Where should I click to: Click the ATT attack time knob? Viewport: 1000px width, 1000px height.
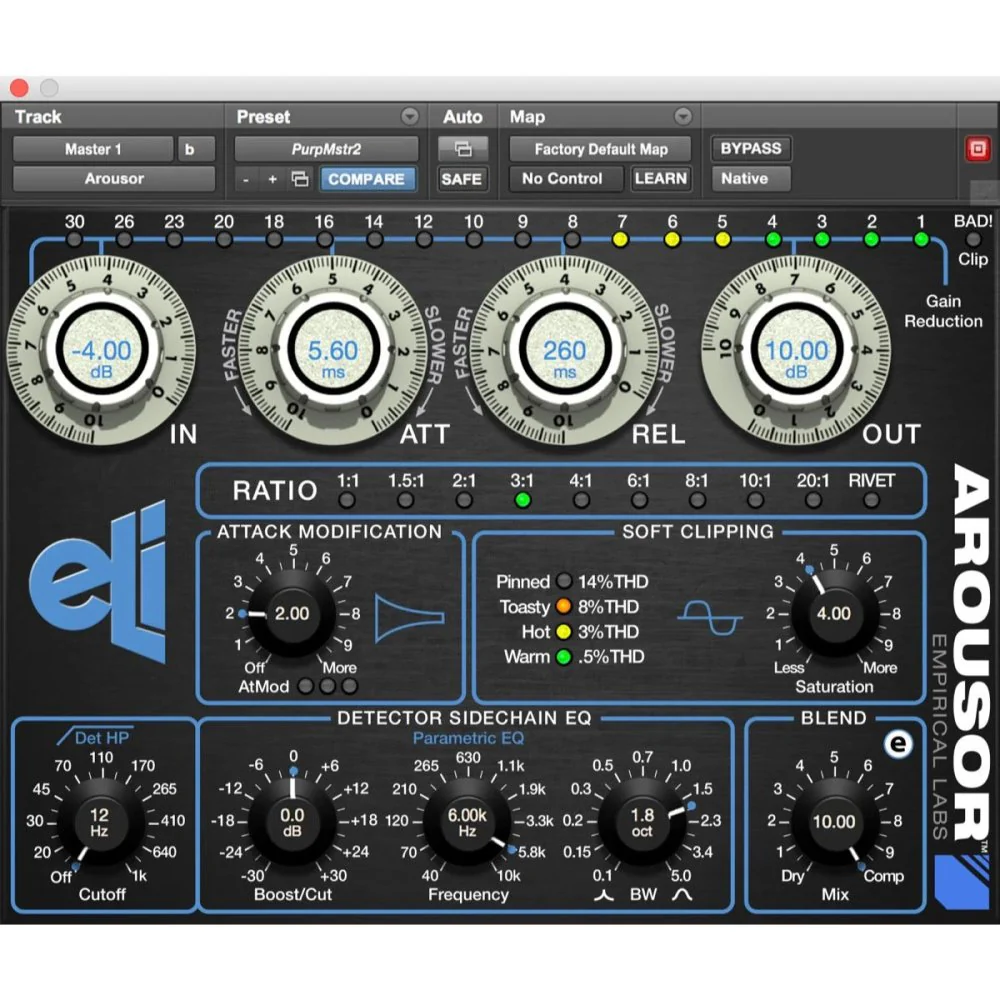(333, 349)
